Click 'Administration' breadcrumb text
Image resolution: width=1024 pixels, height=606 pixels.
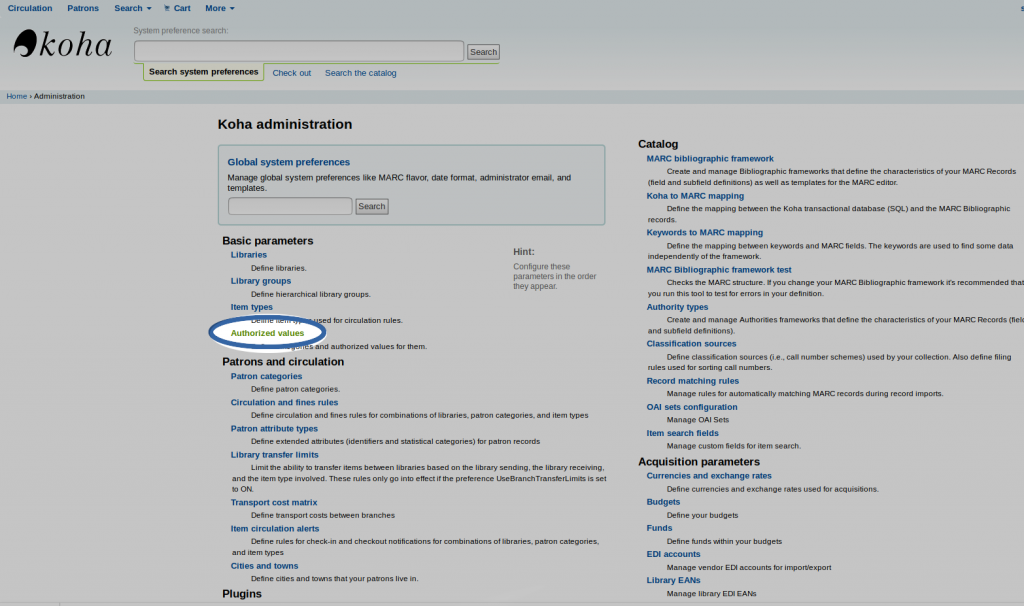click(x=59, y=96)
